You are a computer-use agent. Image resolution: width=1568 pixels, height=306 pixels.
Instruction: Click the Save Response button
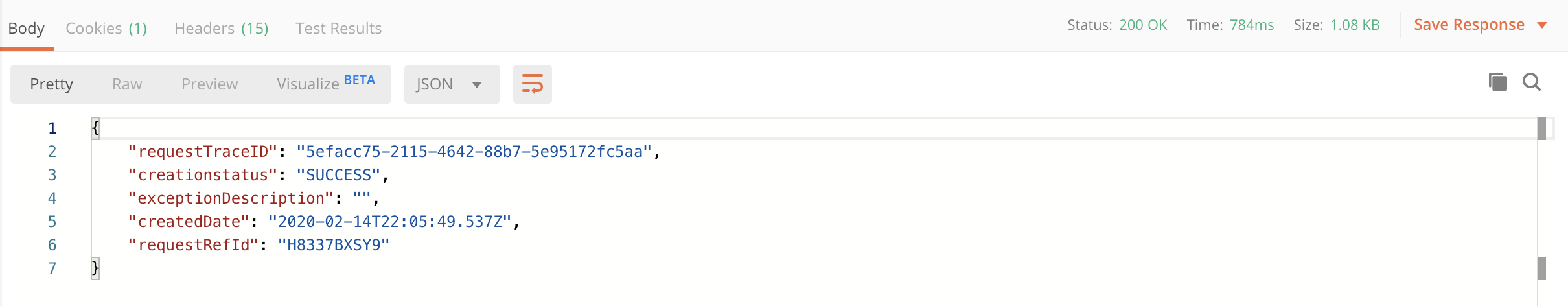click(1469, 25)
